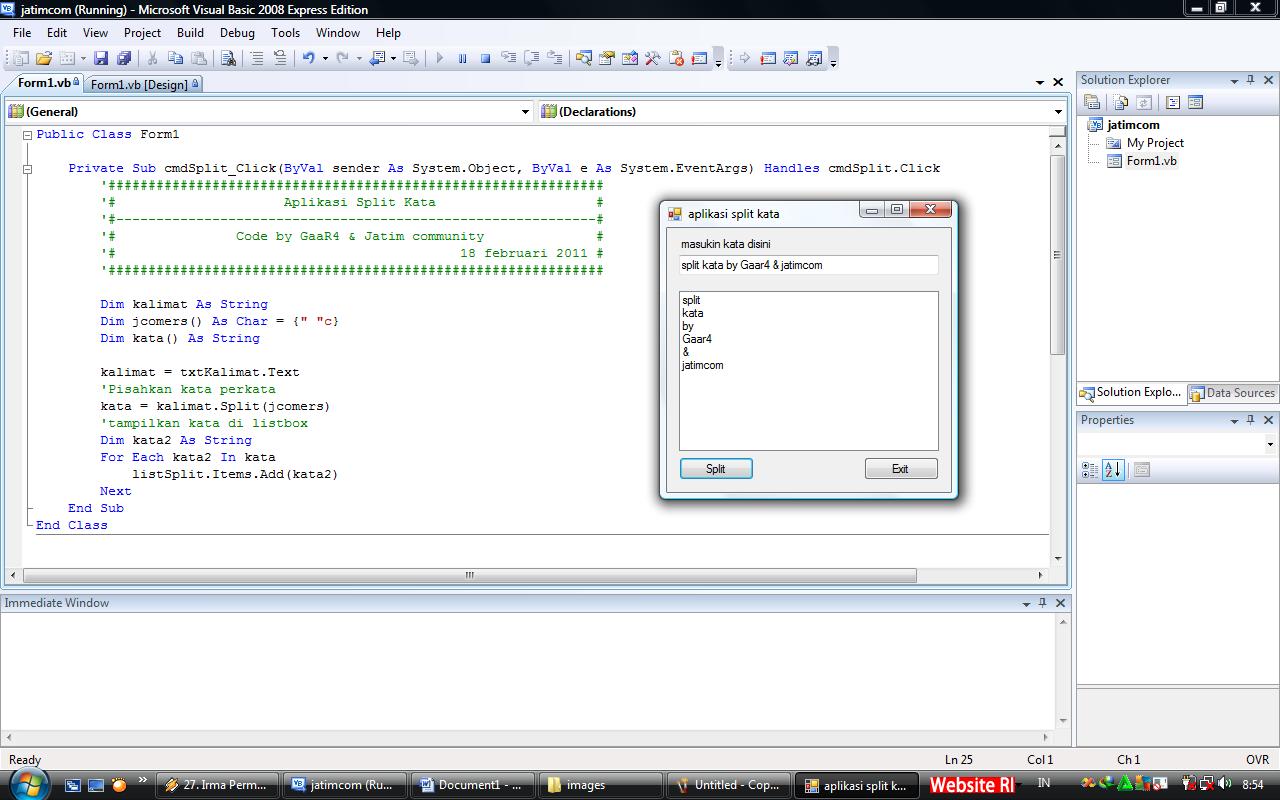Click the Refresh icon in Solution Explorer

click(x=1144, y=102)
